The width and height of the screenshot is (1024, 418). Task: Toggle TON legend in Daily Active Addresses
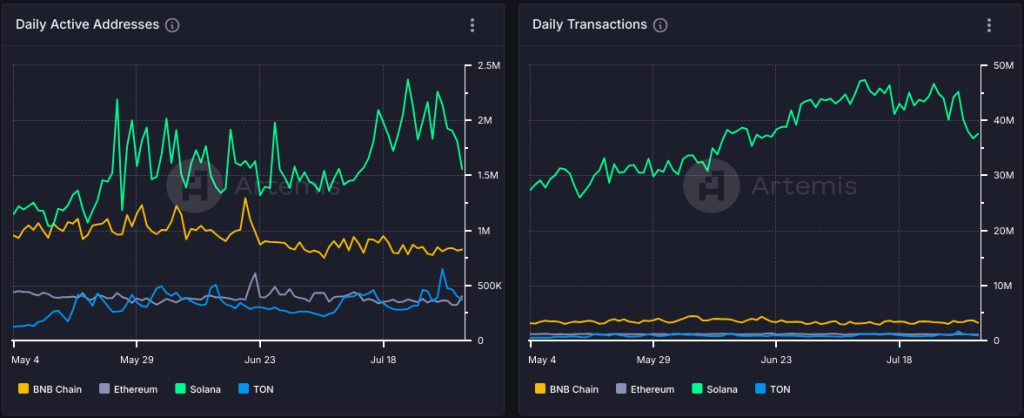click(256, 389)
